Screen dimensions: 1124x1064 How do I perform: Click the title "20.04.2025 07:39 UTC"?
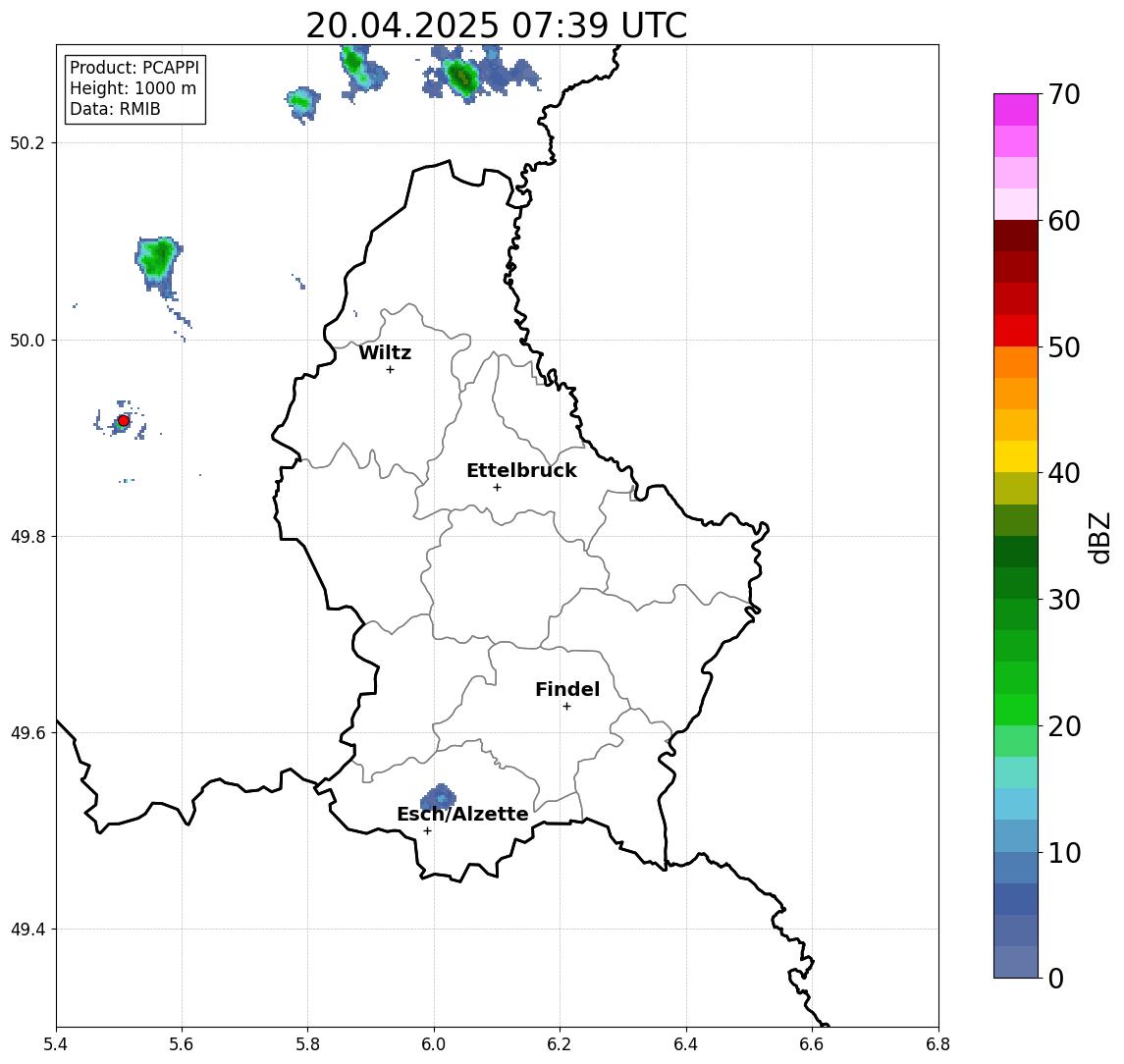pos(496,26)
